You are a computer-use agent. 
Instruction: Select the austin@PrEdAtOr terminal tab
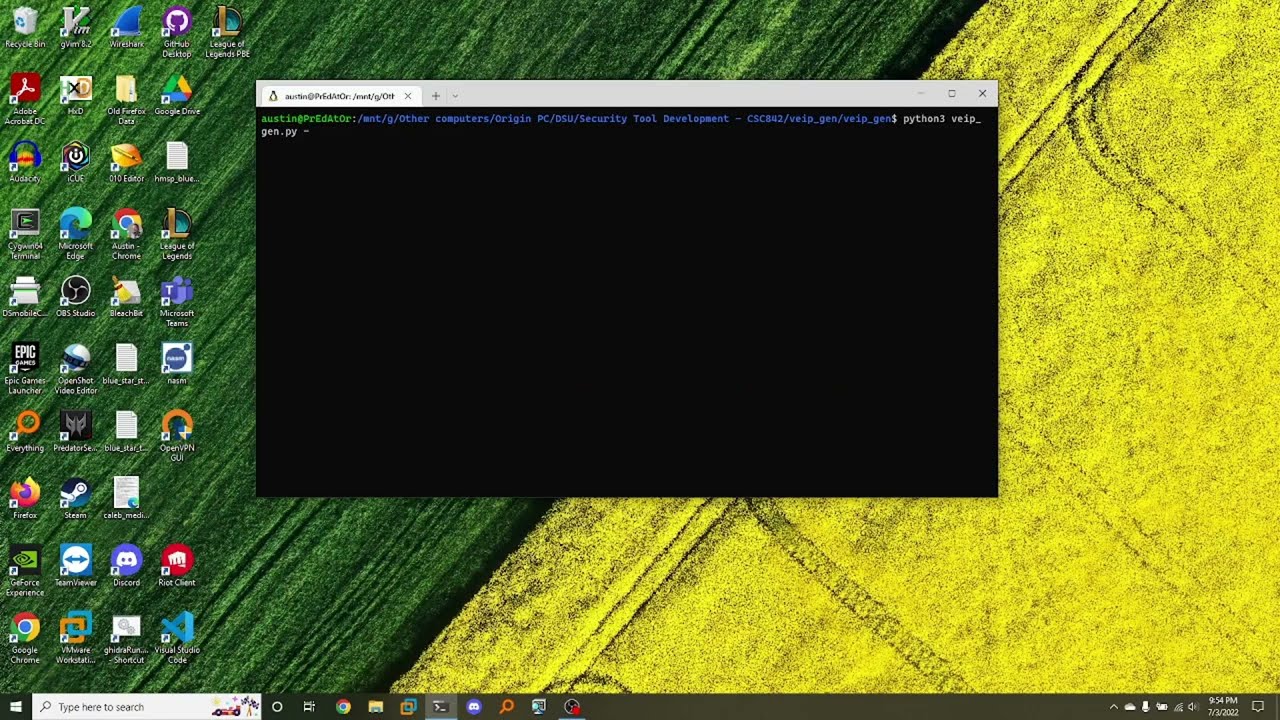(x=339, y=96)
